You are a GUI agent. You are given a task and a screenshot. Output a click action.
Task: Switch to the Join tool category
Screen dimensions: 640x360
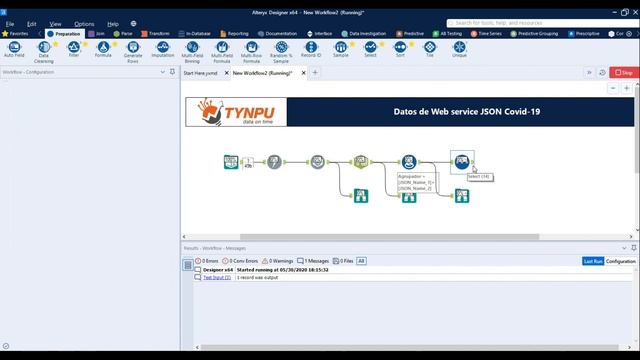97,33
